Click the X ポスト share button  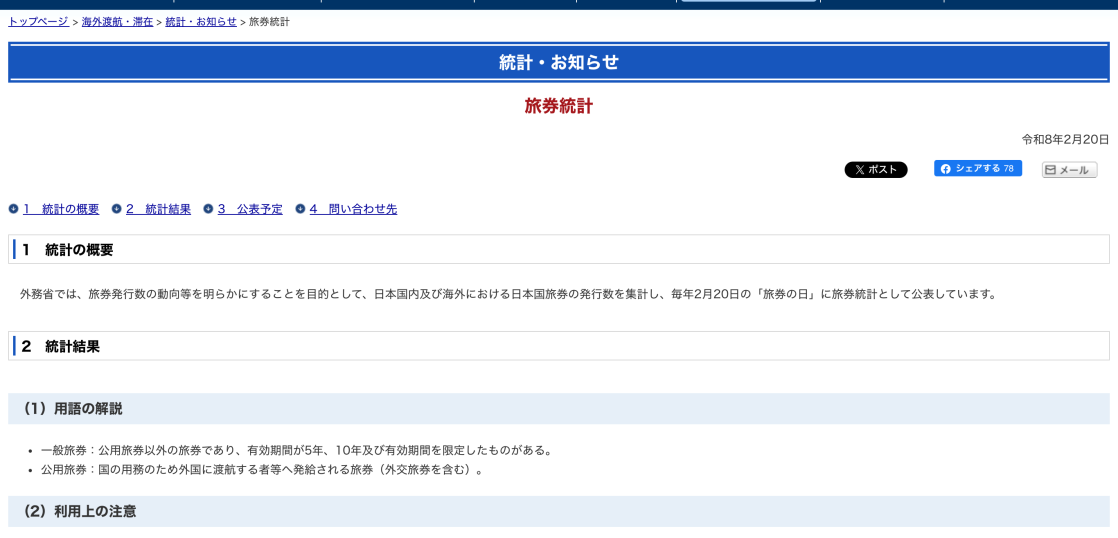pos(875,170)
